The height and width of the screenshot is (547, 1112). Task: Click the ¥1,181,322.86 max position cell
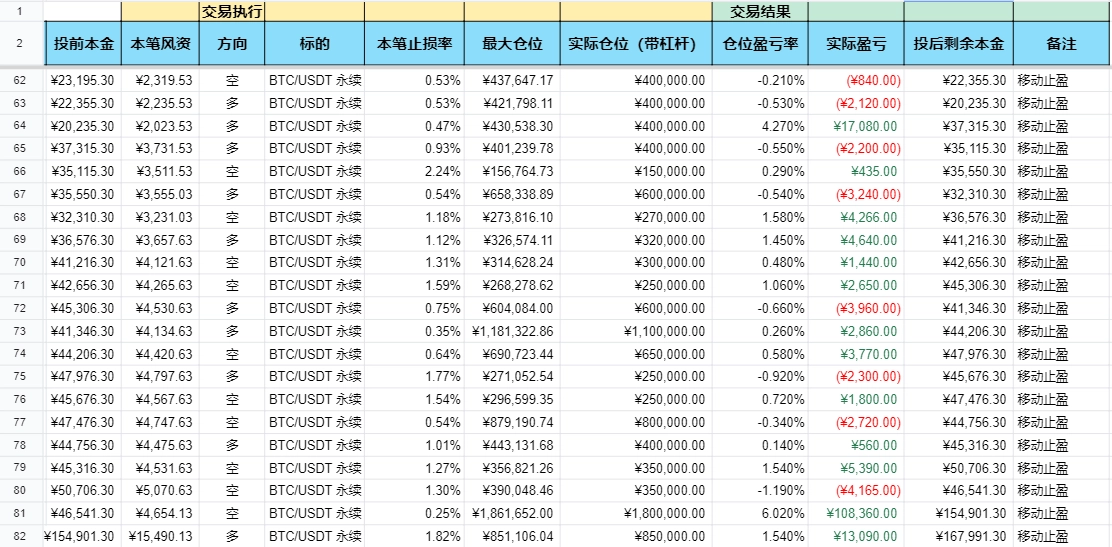tap(512, 331)
